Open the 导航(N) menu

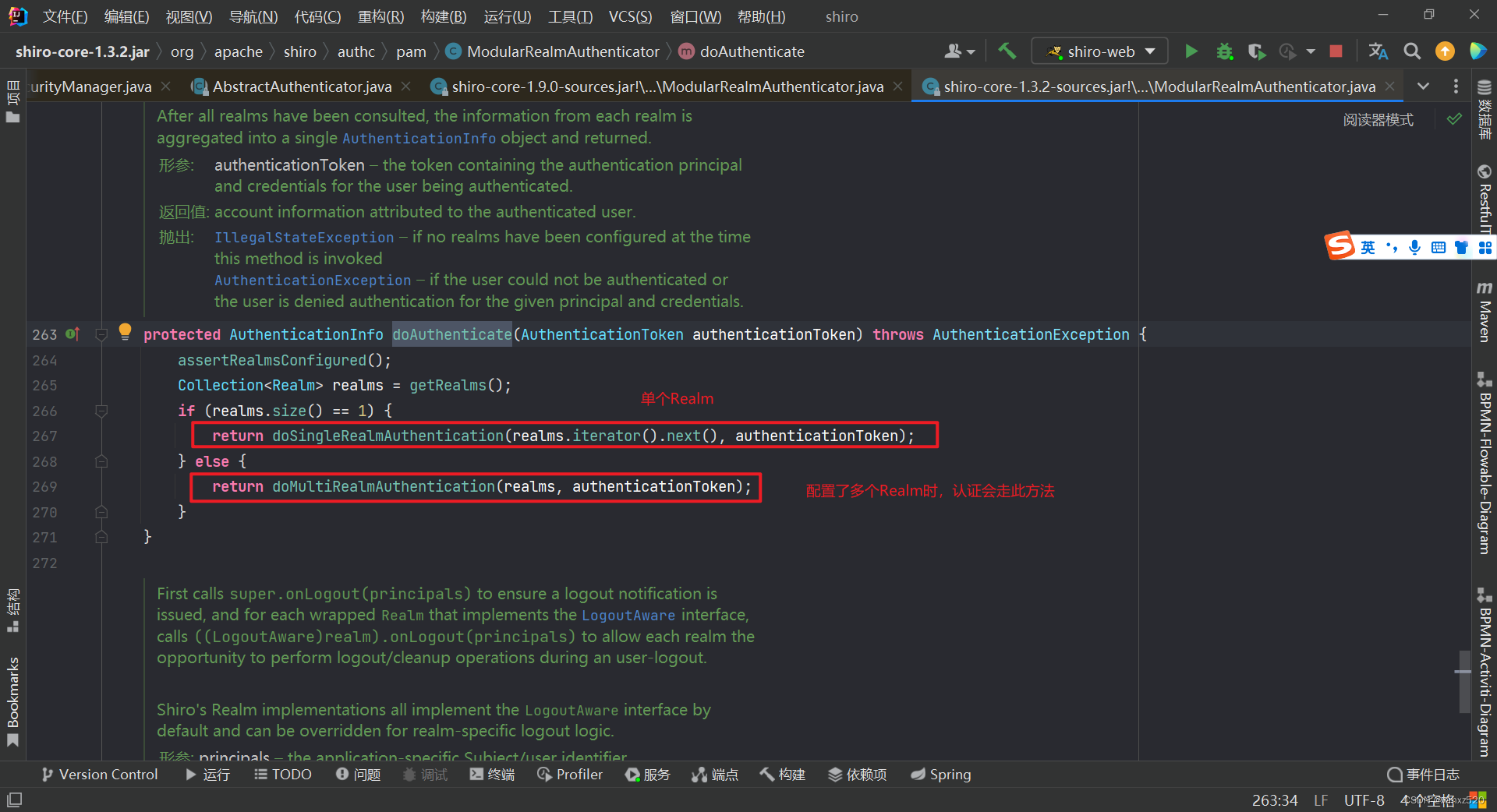point(253,16)
